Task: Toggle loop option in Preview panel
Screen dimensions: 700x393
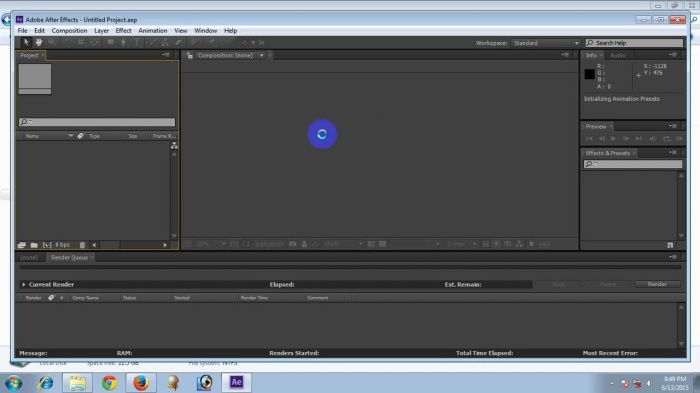Action: tap(667, 139)
